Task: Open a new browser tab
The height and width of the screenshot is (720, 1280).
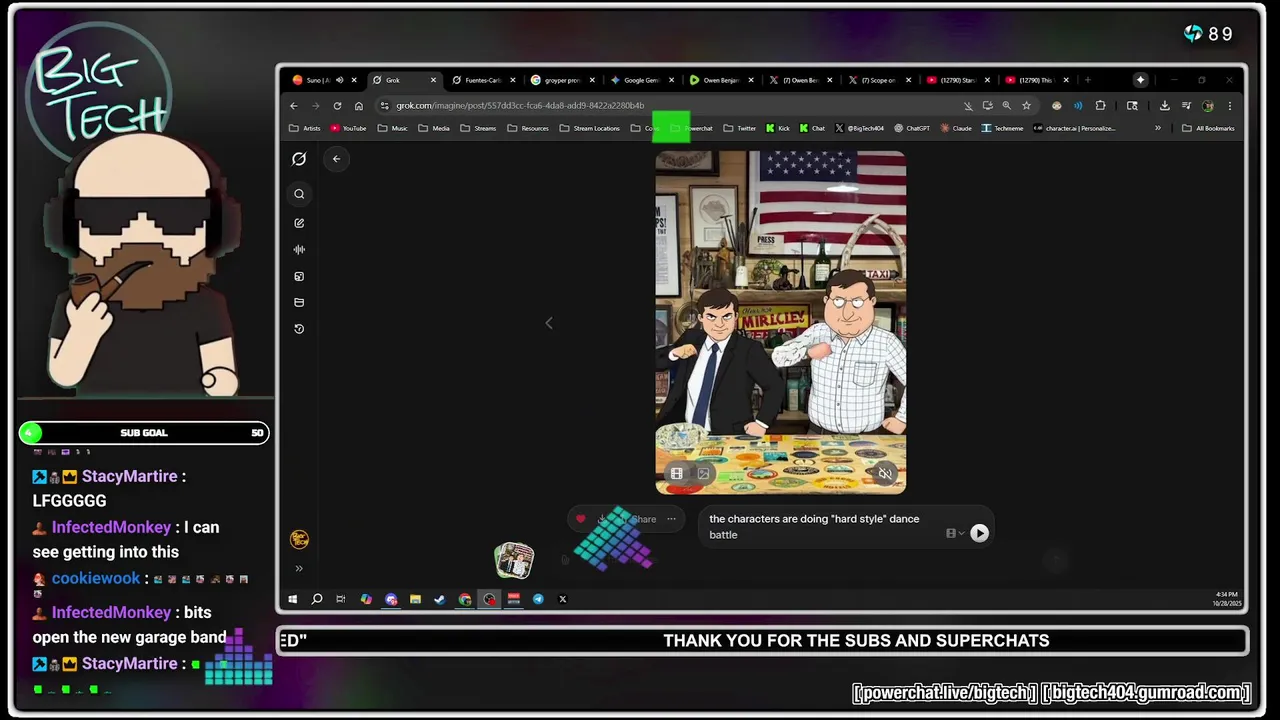Action: tap(1088, 80)
